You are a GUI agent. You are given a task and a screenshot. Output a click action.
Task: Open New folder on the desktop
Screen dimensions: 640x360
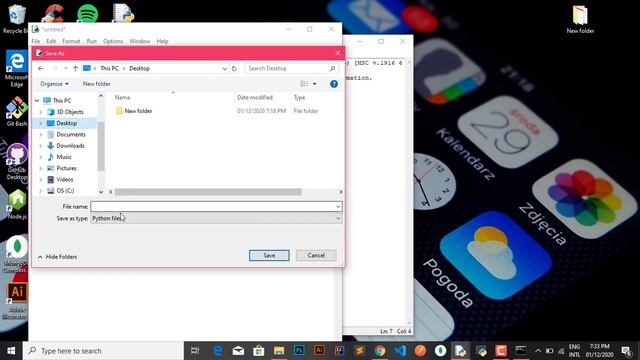[x=580, y=19]
